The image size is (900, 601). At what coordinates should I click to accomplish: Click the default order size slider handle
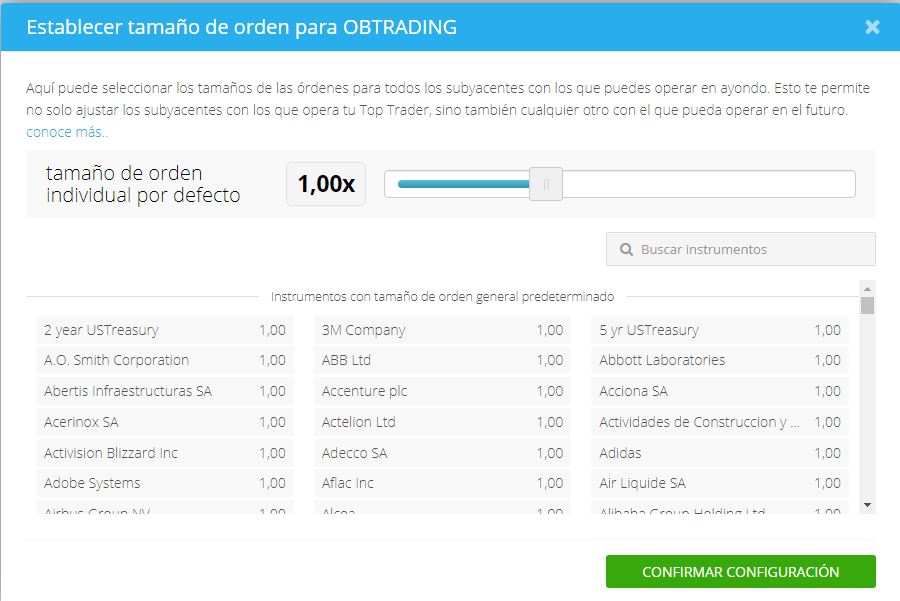point(545,184)
